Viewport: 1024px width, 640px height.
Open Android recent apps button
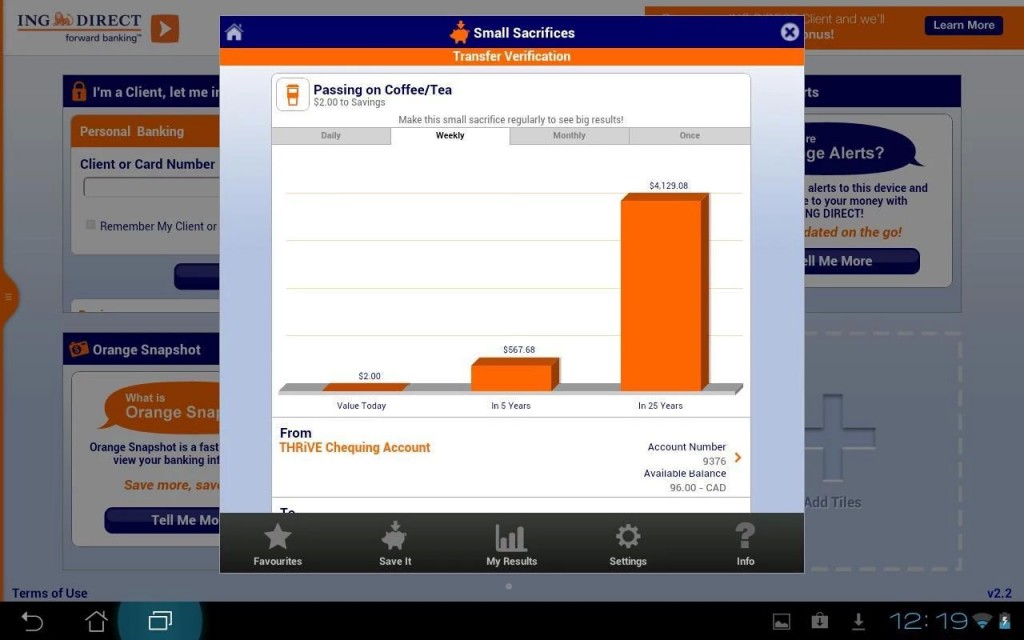pyautogui.click(x=160, y=621)
